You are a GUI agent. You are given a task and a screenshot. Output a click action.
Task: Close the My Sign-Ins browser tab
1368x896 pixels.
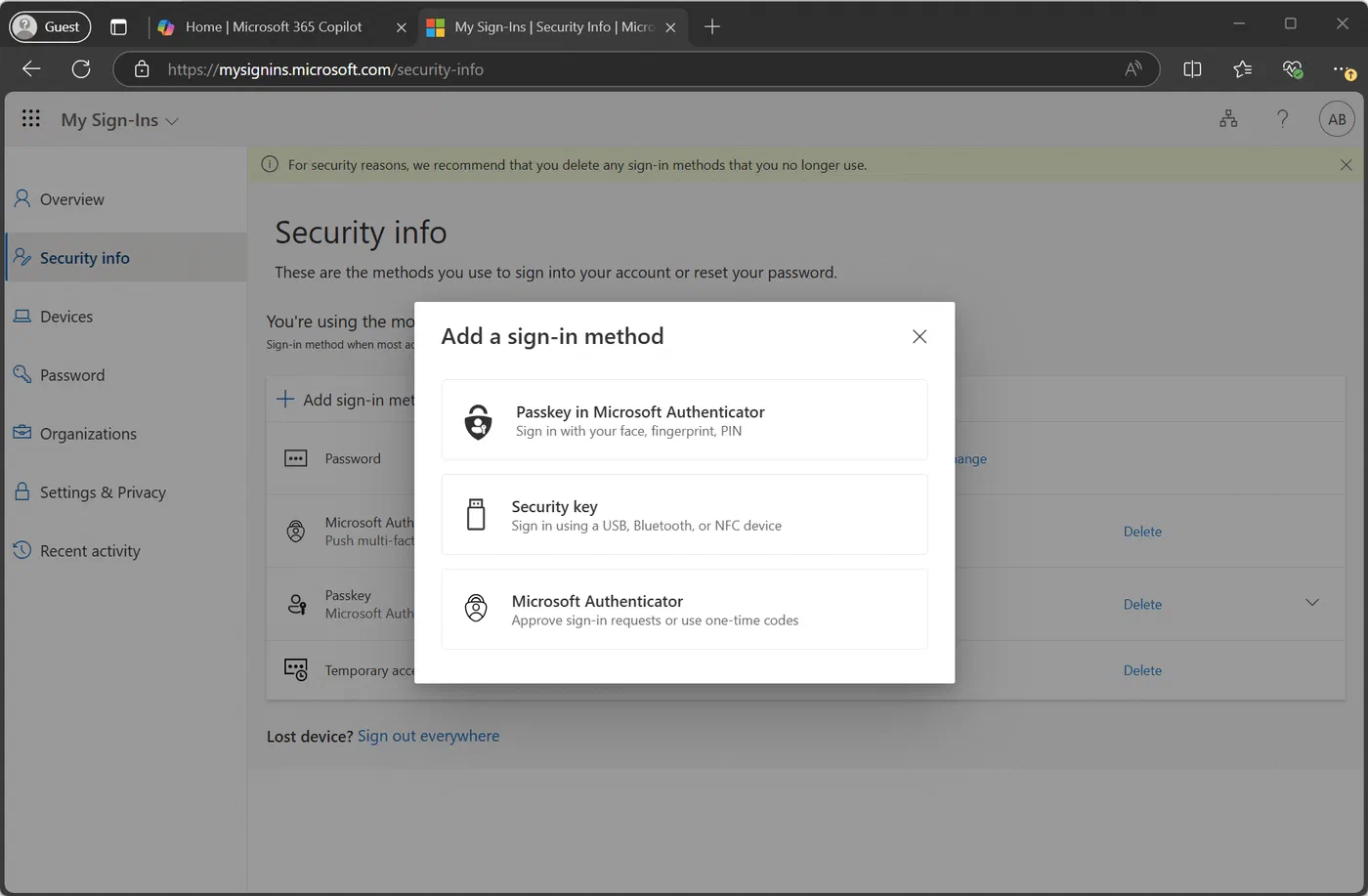tap(670, 27)
